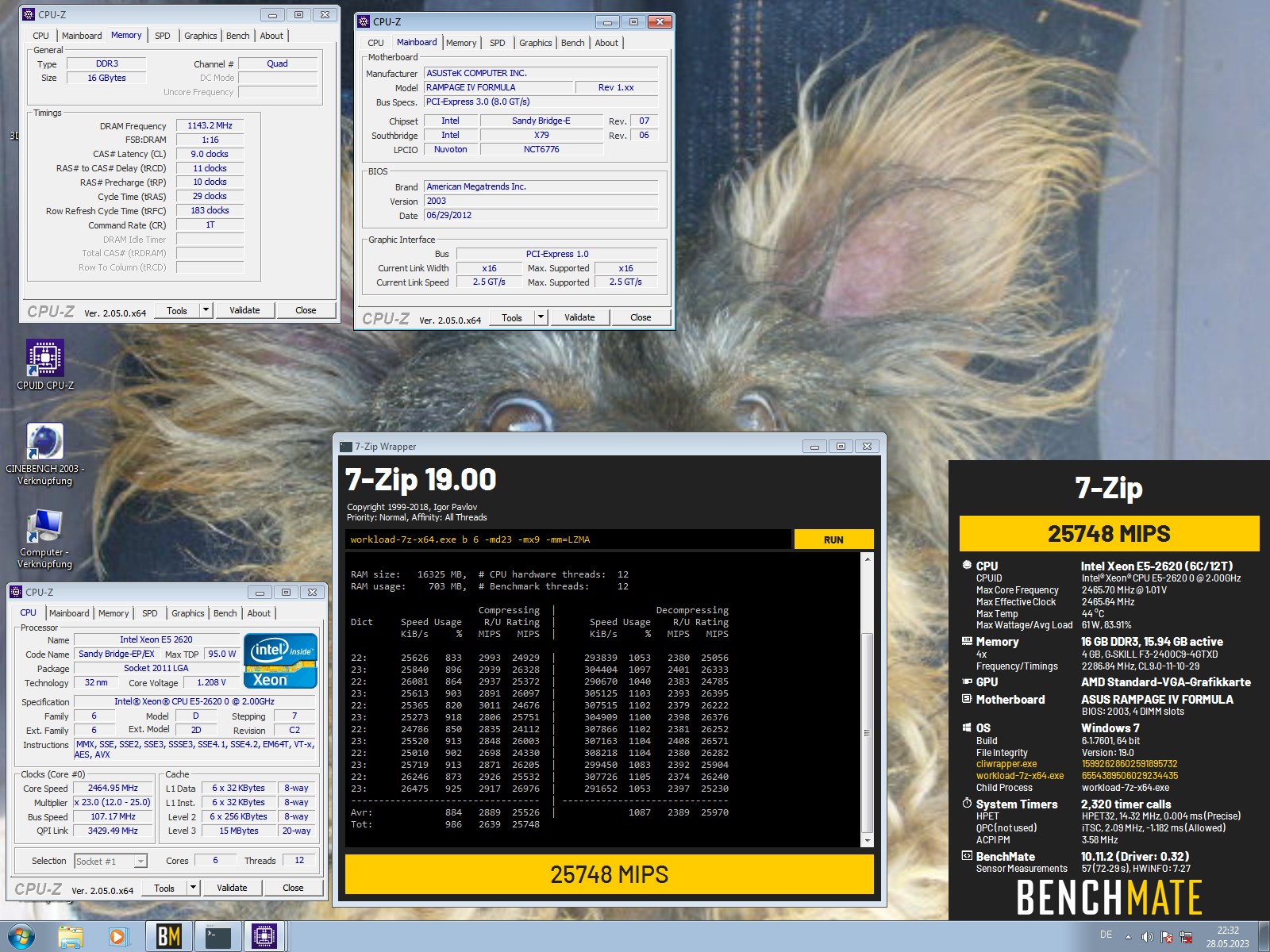The height and width of the screenshot is (952, 1270).
Task: Open Tools dropdown arrow in Memory CPU-Z window
Action: click(206, 310)
